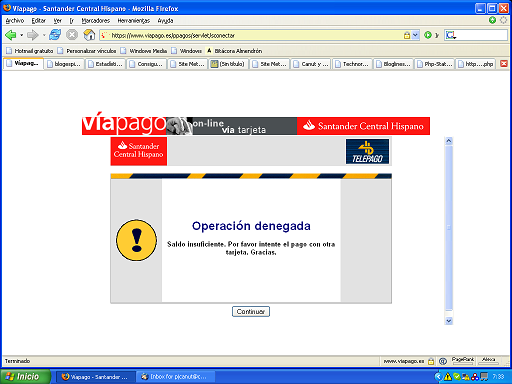Click the Continuar button
The image size is (512, 384).
pos(251,312)
